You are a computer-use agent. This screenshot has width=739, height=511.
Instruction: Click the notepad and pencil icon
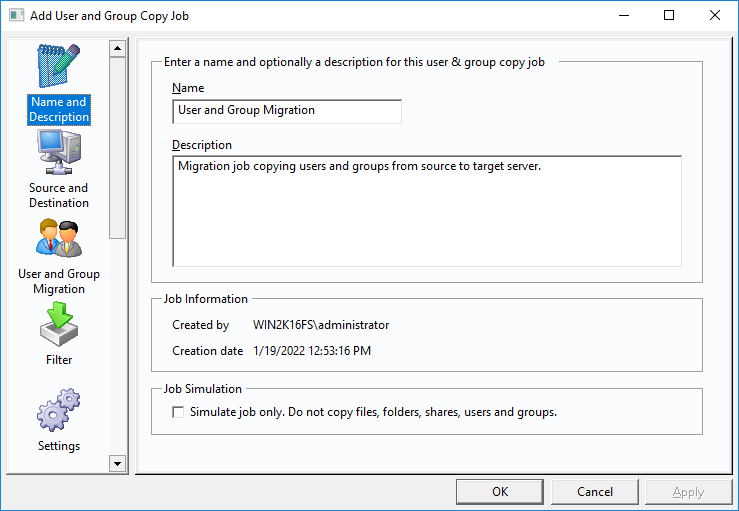click(58, 66)
